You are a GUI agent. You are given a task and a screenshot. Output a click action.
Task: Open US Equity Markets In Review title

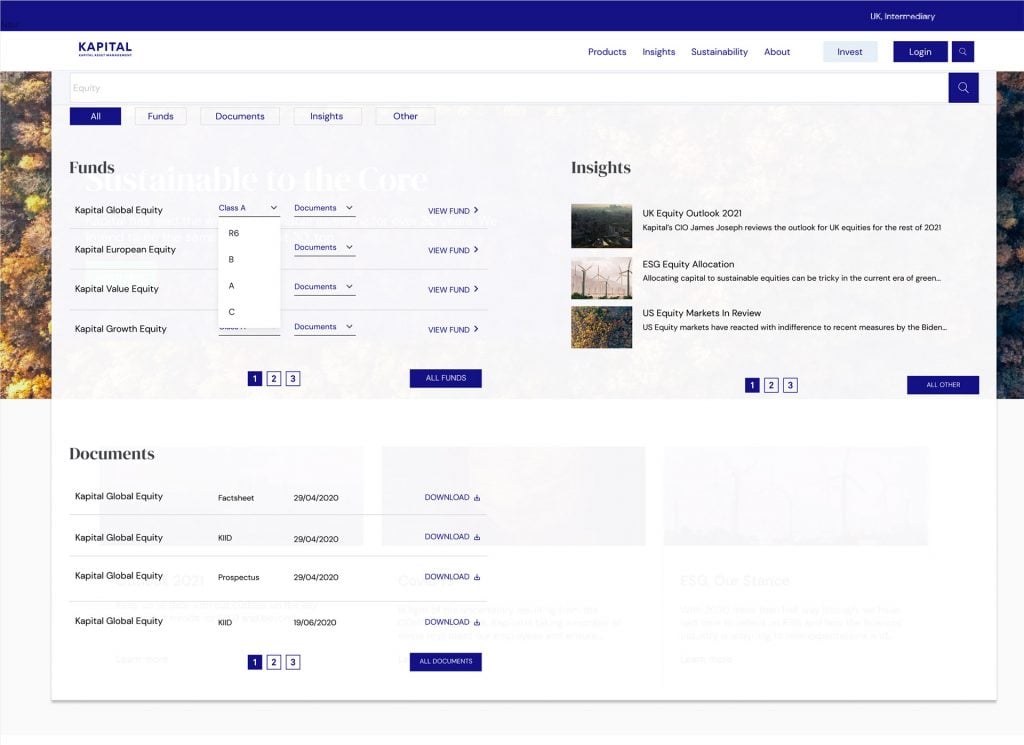coord(701,313)
